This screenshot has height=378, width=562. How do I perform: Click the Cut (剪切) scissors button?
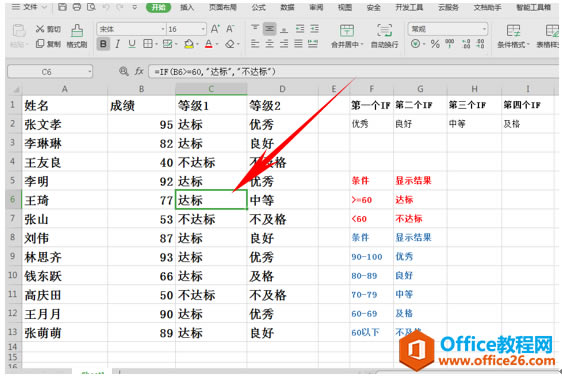click(x=48, y=29)
